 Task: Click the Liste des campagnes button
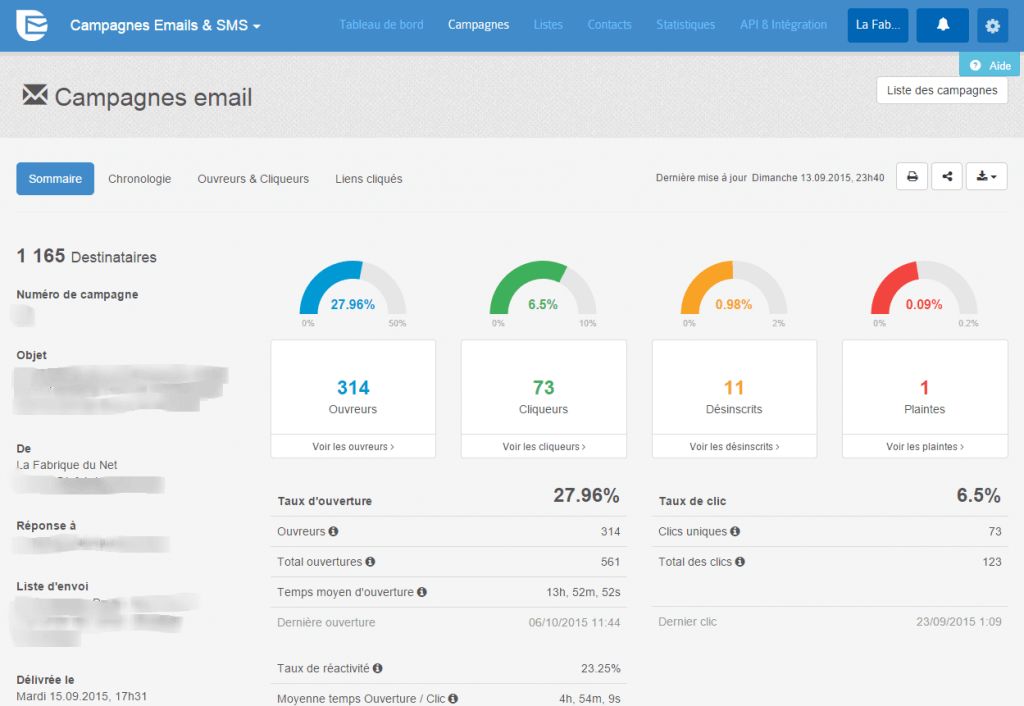pyautogui.click(x=941, y=90)
